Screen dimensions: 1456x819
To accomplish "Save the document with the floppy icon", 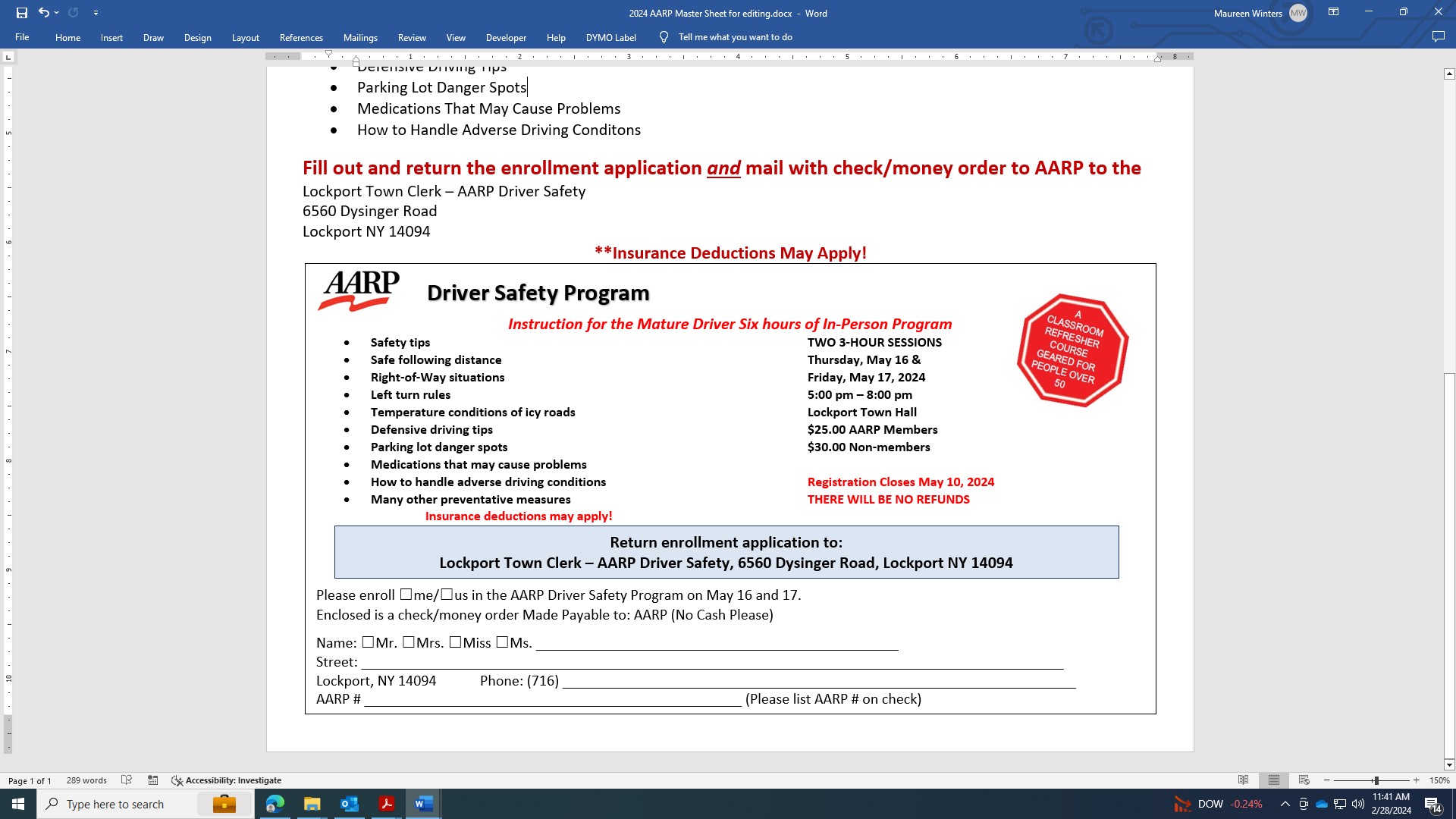I will [22, 13].
